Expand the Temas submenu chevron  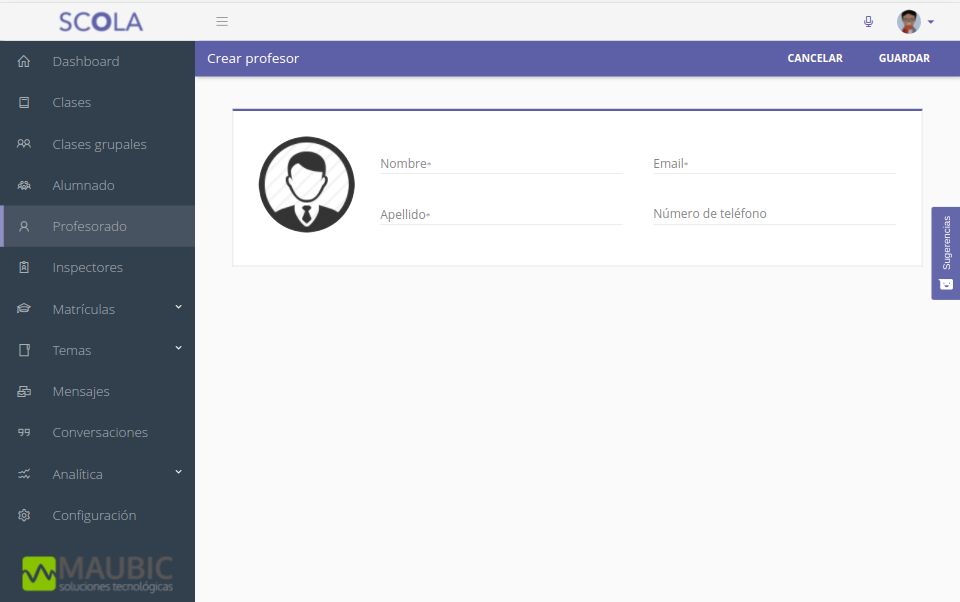click(x=178, y=348)
